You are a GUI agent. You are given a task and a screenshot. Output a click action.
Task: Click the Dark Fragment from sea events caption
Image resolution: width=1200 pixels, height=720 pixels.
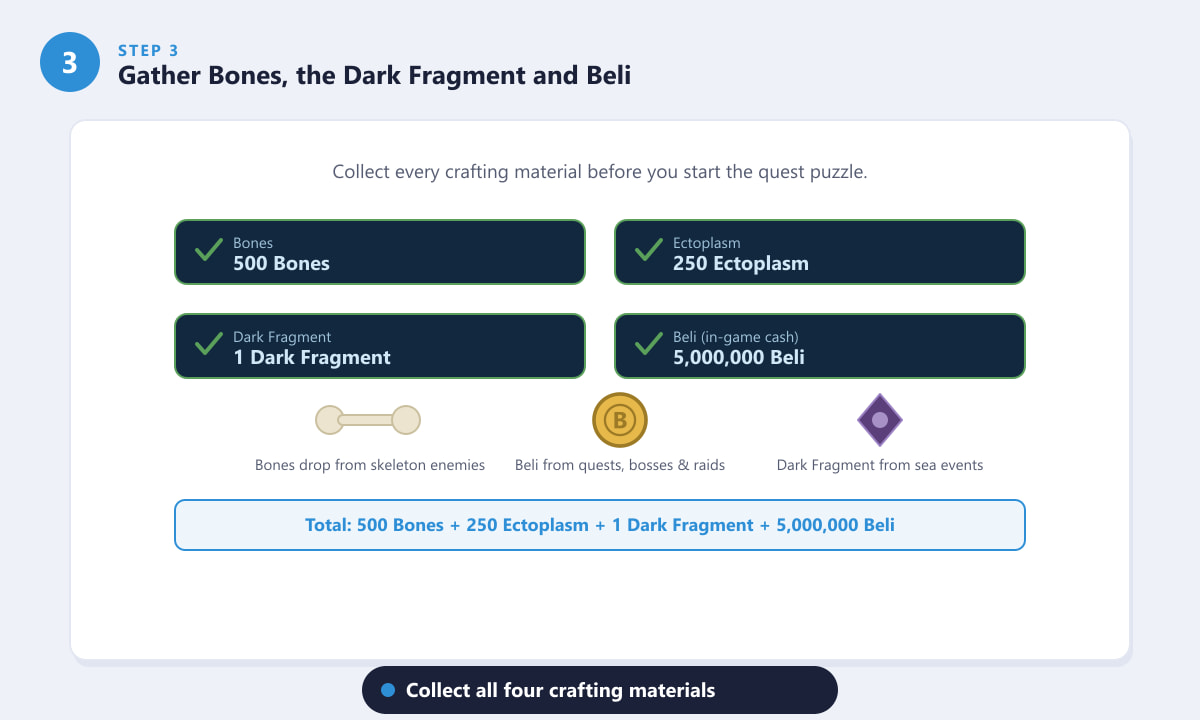[x=880, y=465]
